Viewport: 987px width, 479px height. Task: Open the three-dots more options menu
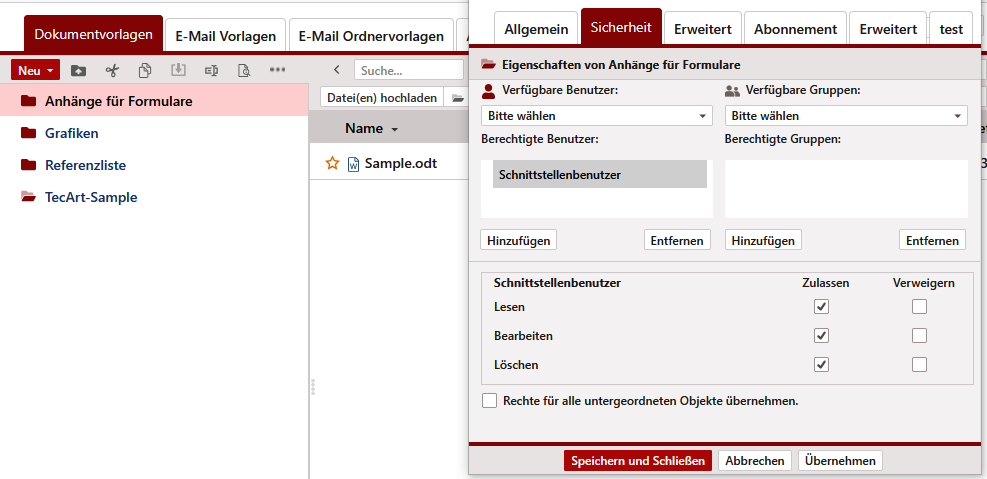pyautogui.click(x=277, y=70)
